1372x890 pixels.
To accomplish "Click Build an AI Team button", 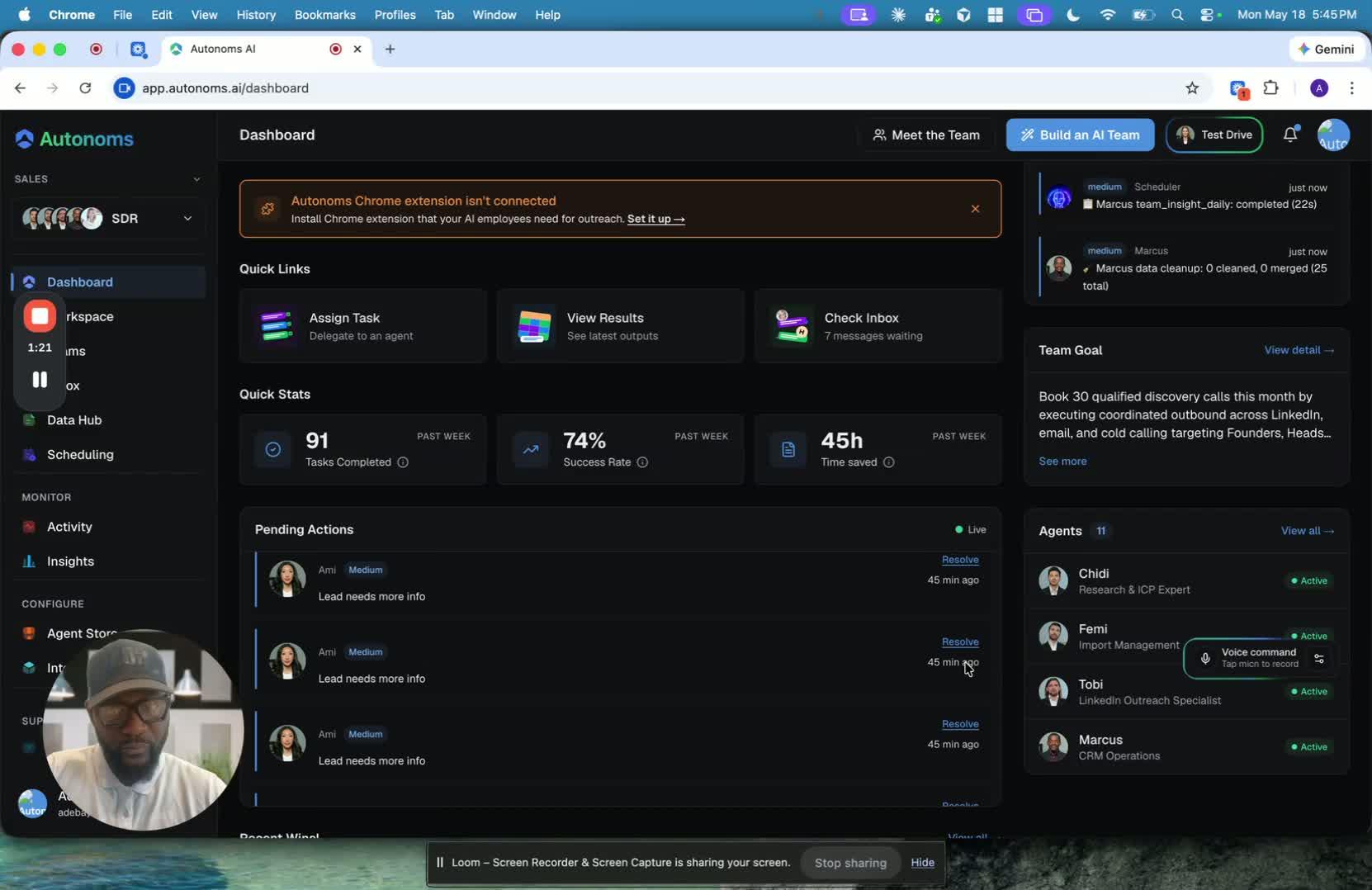I will point(1080,135).
